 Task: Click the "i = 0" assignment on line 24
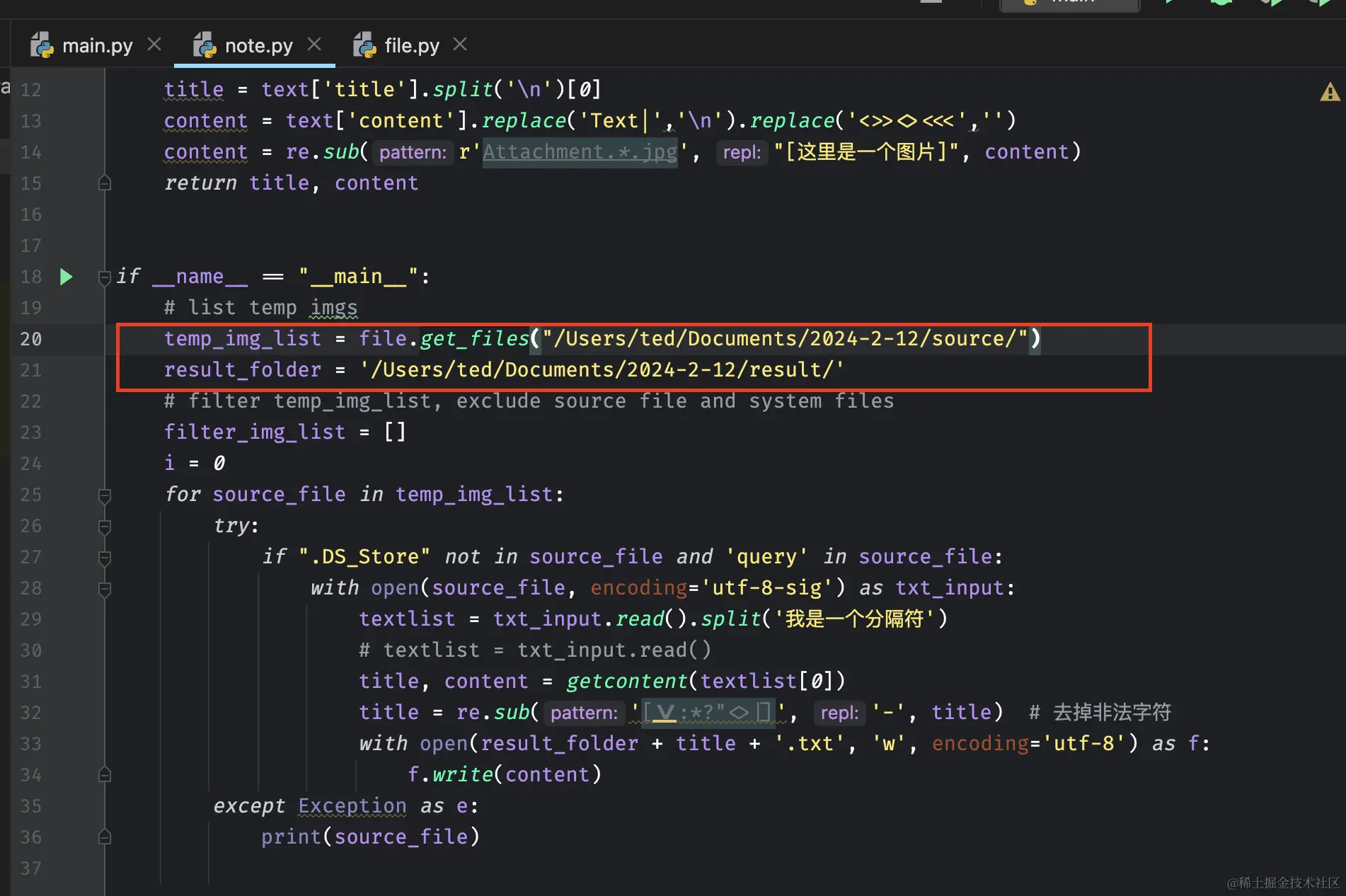point(195,464)
